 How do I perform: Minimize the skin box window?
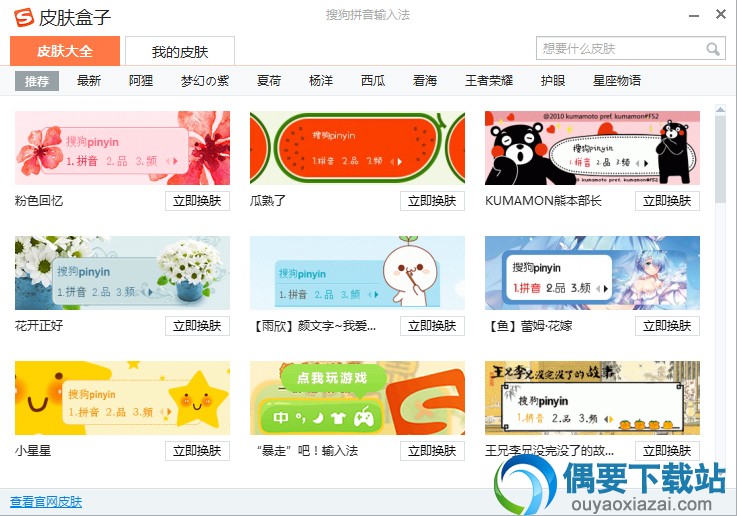coord(694,16)
